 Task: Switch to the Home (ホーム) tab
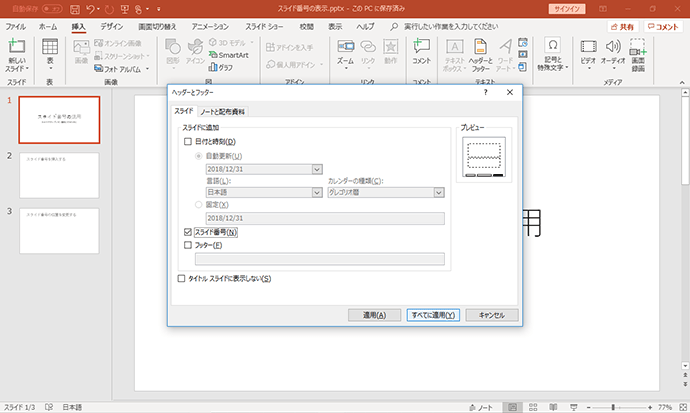click(48, 26)
